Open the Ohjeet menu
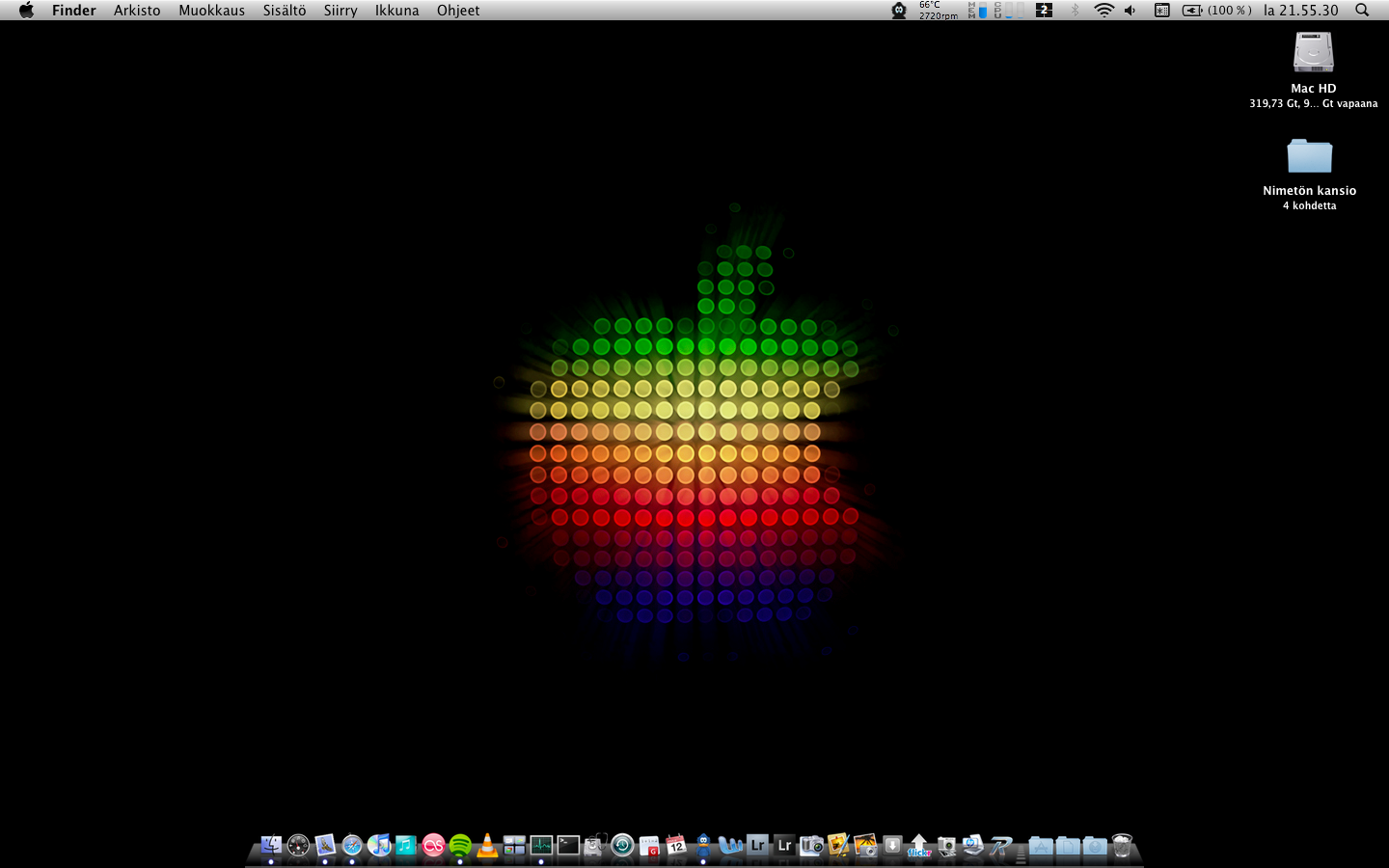This screenshot has height=868, width=1389. point(458,10)
